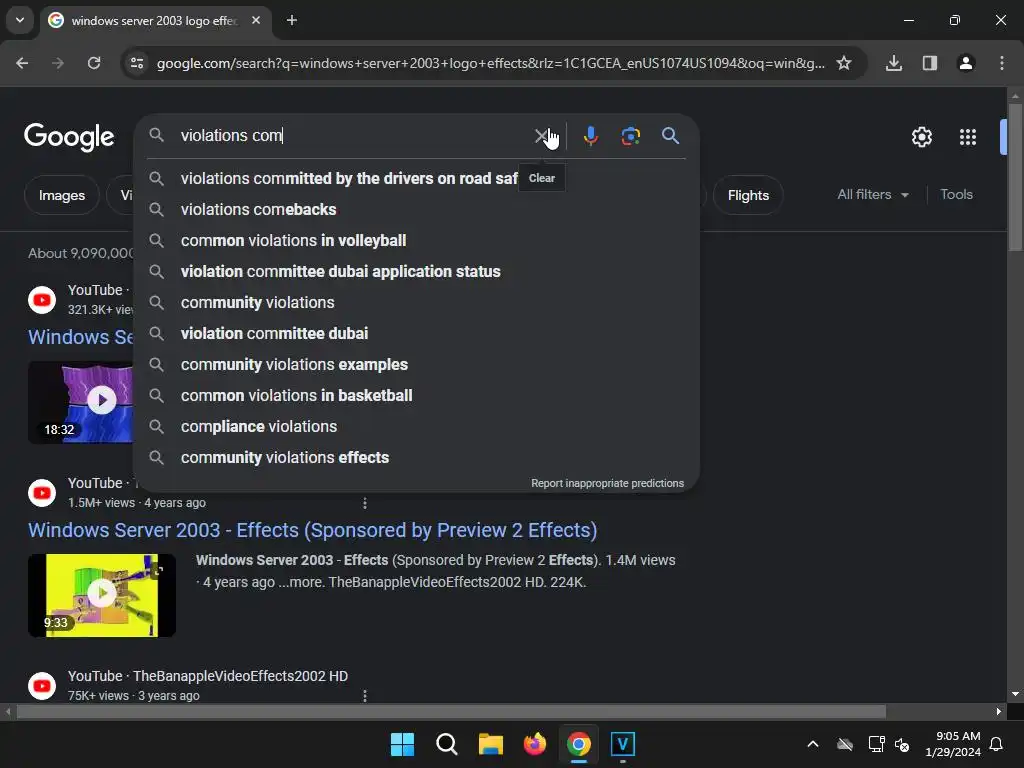Open Windows Start menu
1024x768 pixels.
pos(402,744)
